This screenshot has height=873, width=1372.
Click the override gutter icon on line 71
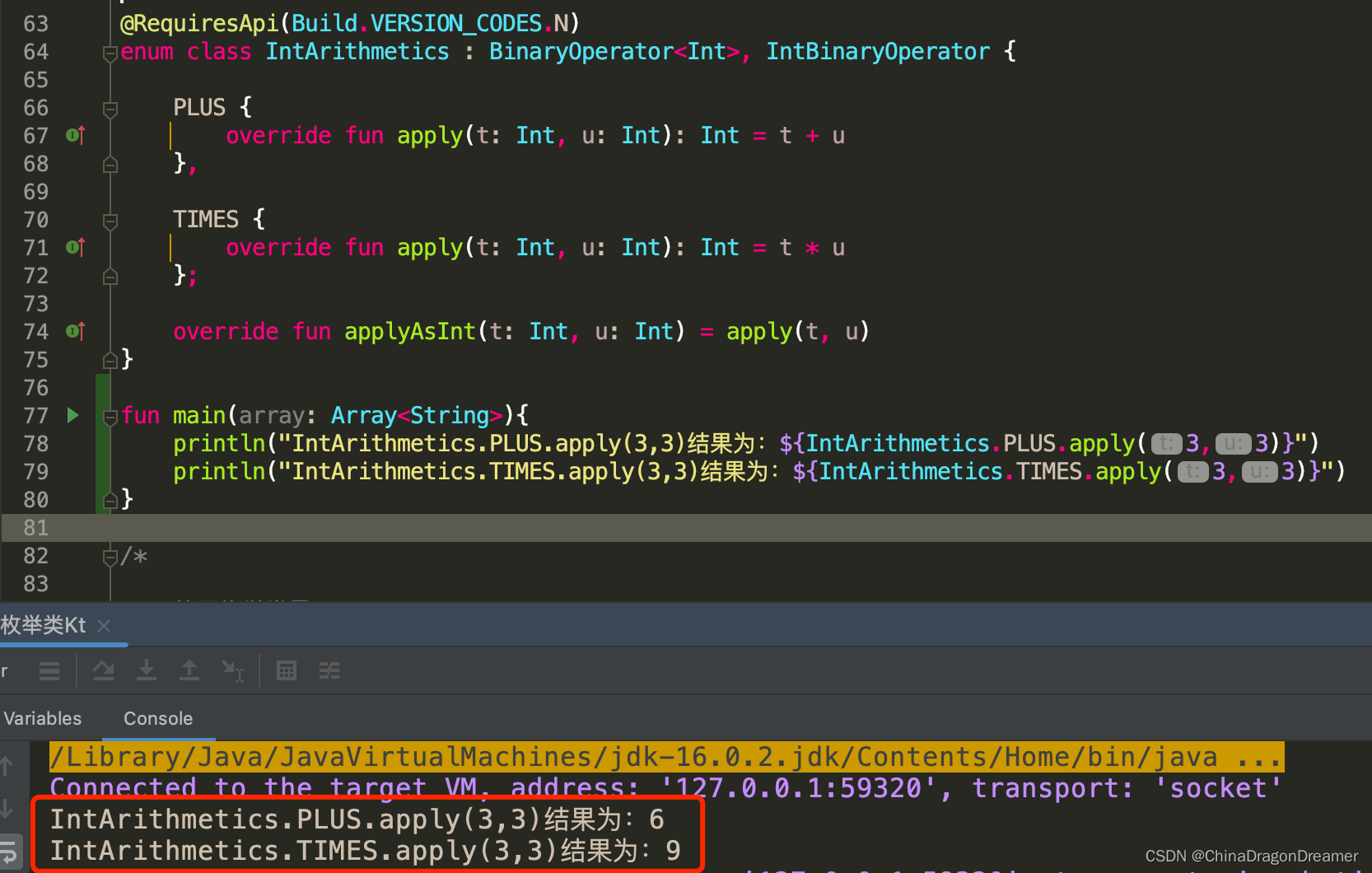75,247
